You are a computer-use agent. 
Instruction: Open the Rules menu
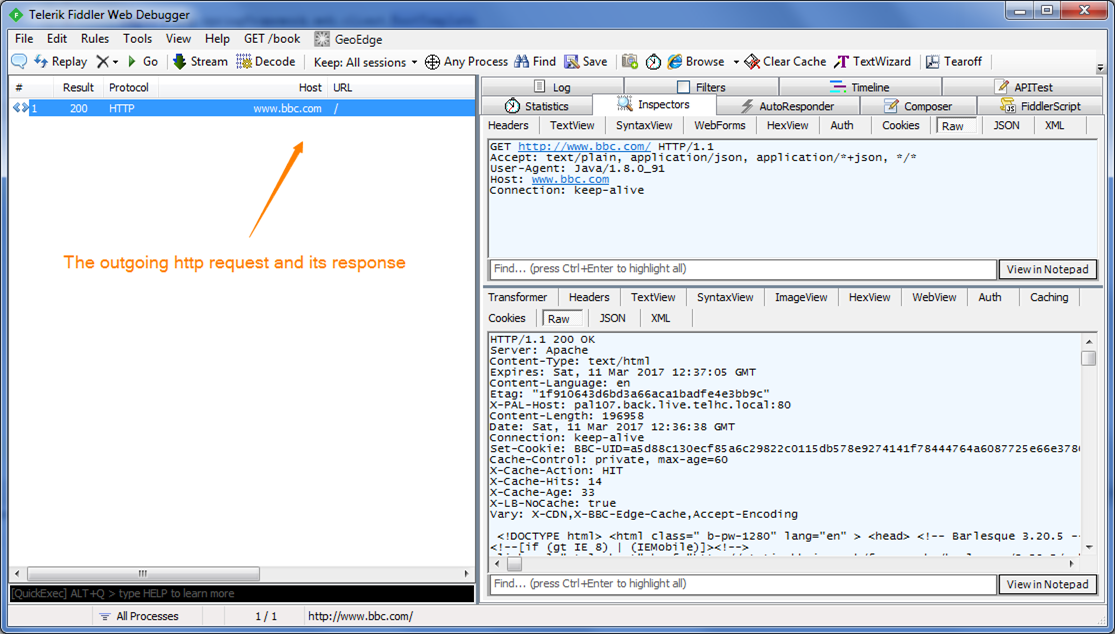[x=95, y=39]
